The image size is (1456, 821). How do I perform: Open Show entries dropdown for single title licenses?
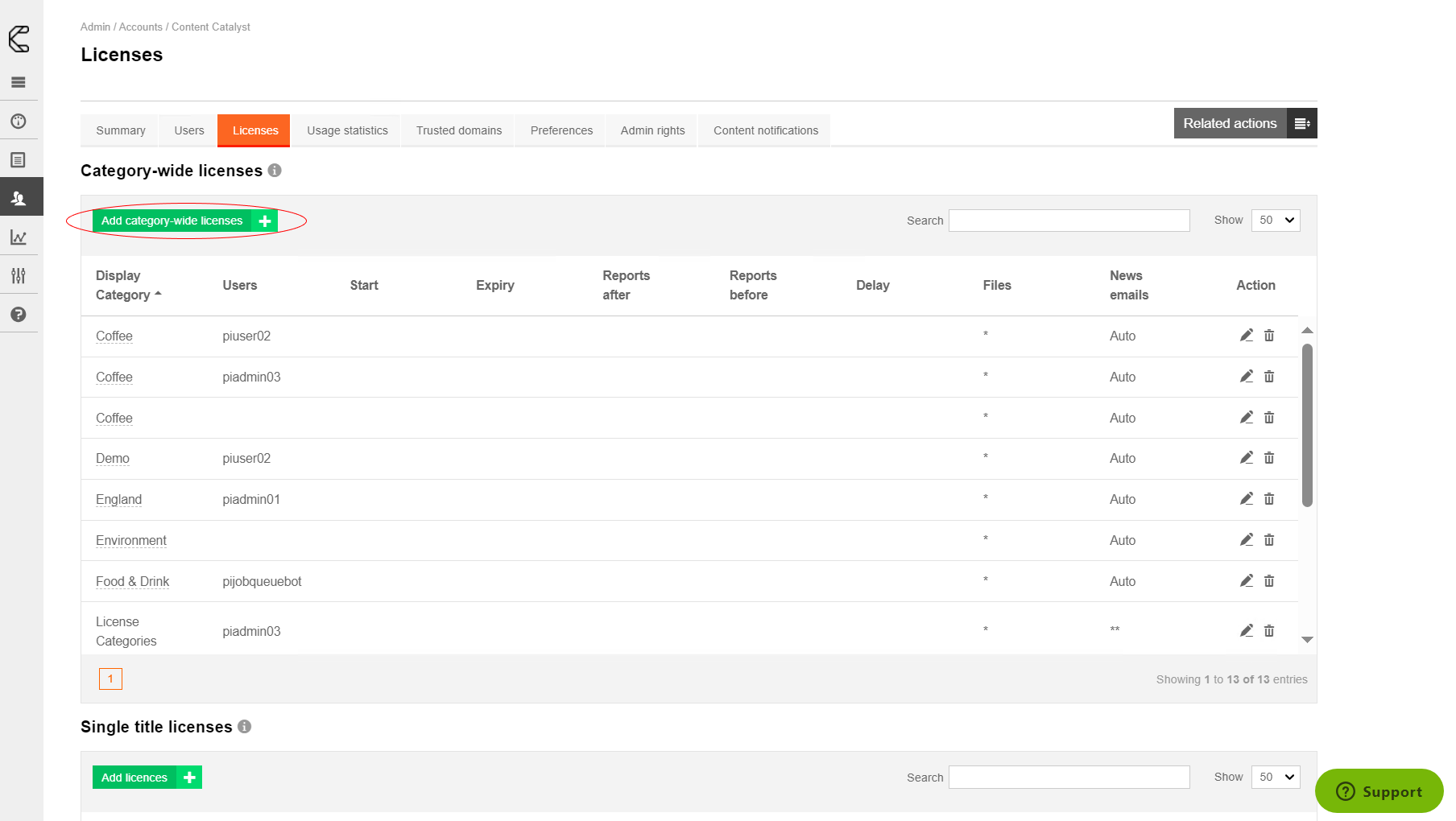click(1276, 777)
